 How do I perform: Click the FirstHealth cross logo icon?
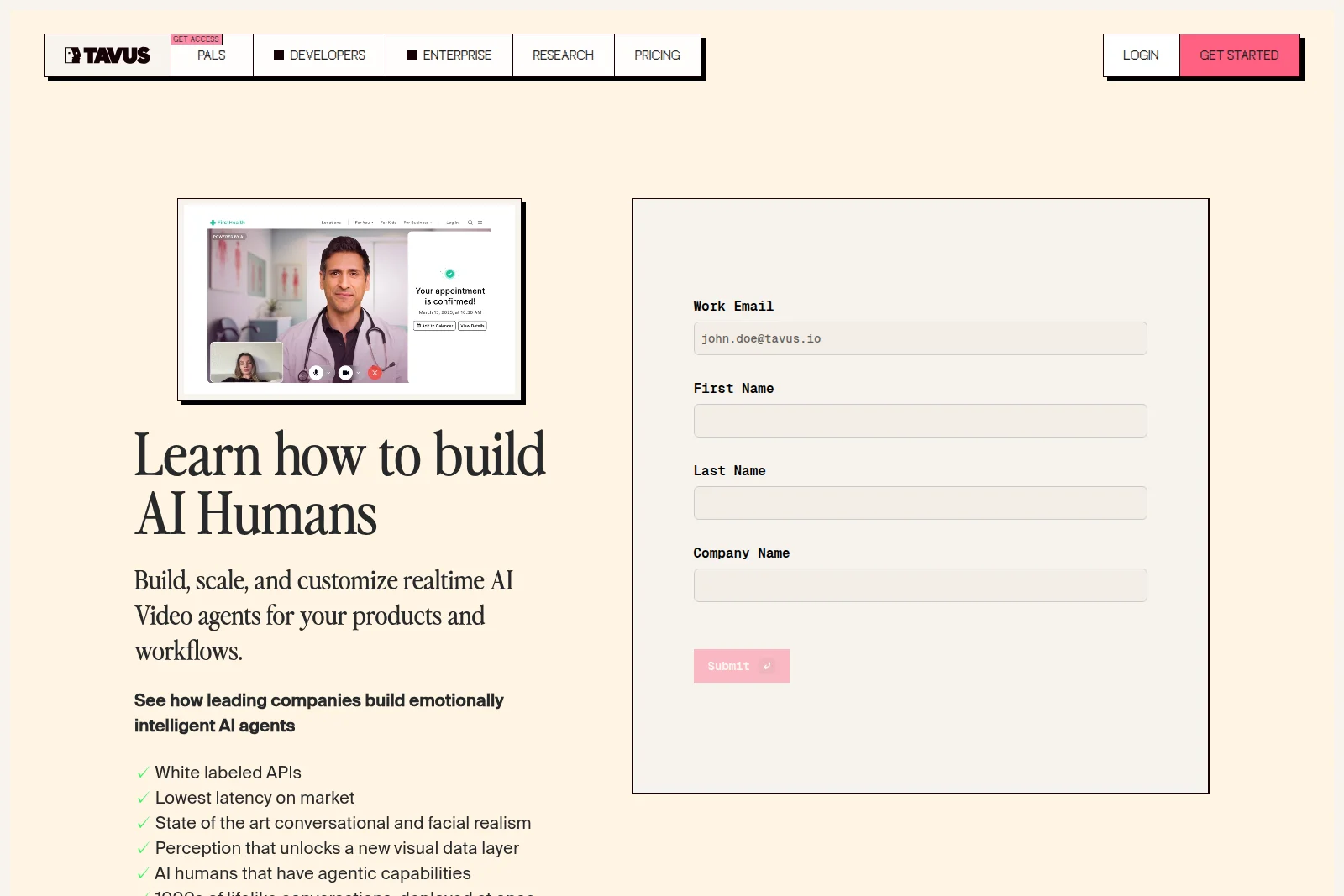(x=213, y=223)
